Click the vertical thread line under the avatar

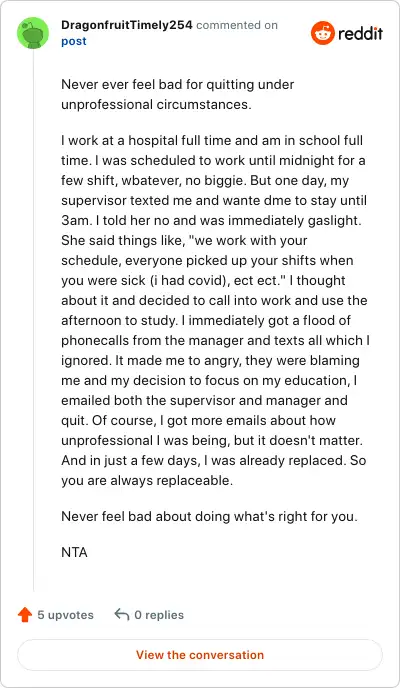coord(33,320)
